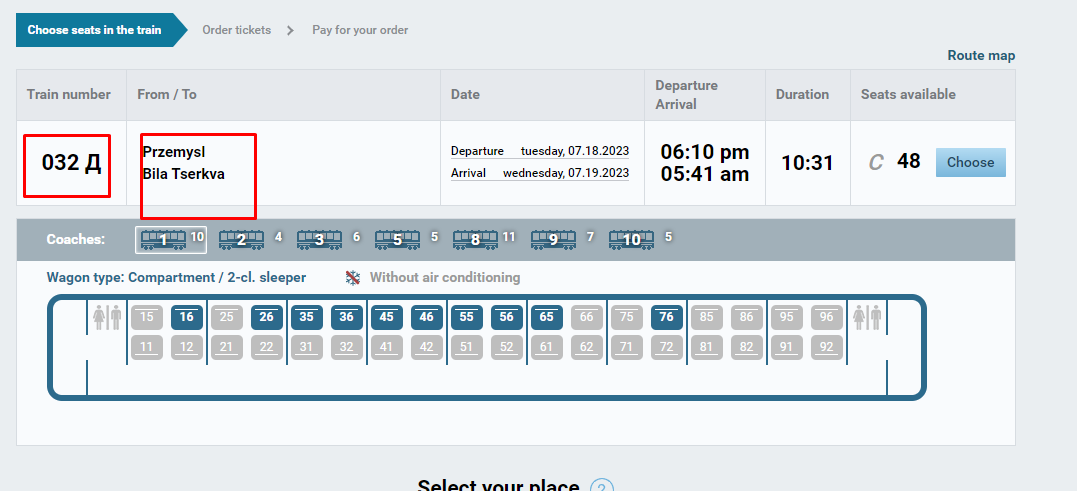Select coach 1 wagon icon

tap(163, 240)
